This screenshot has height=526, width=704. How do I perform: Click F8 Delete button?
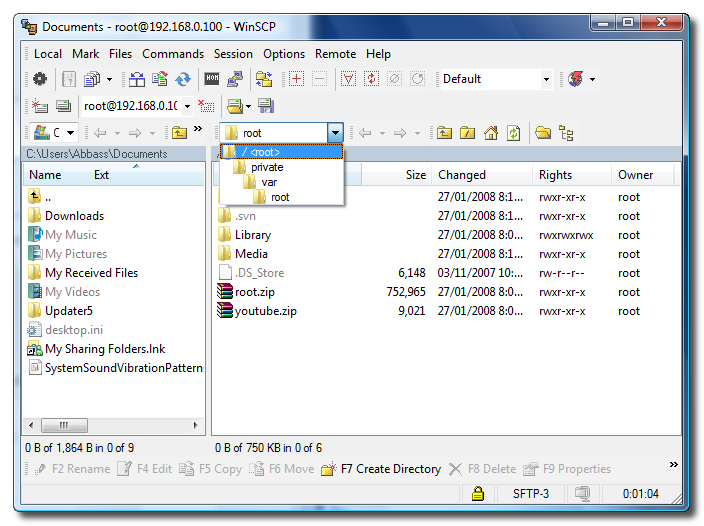coord(483,469)
